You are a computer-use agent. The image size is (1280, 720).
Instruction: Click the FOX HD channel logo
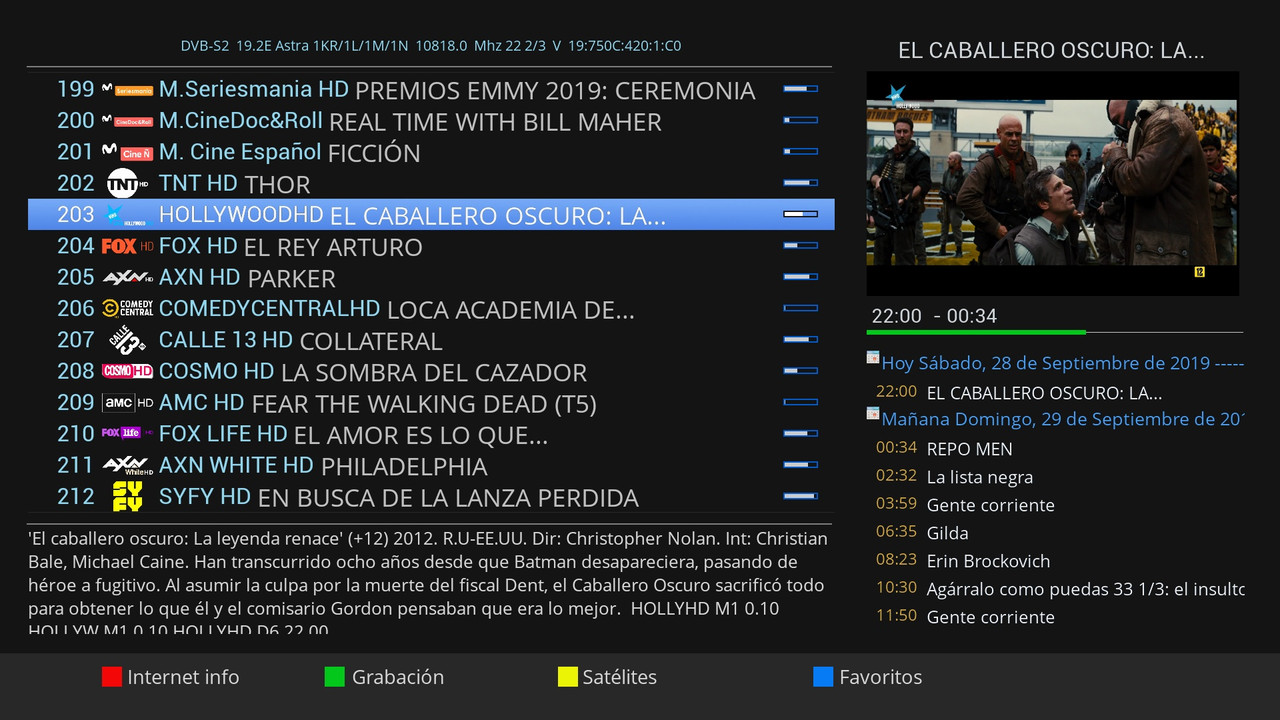click(x=128, y=245)
